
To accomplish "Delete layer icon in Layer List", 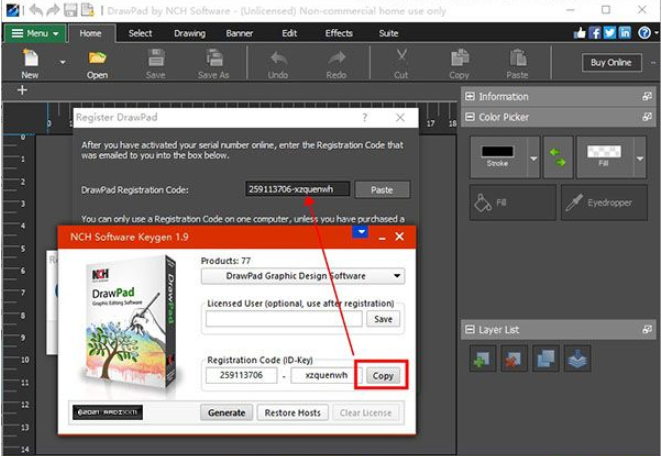I will click(x=514, y=359).
